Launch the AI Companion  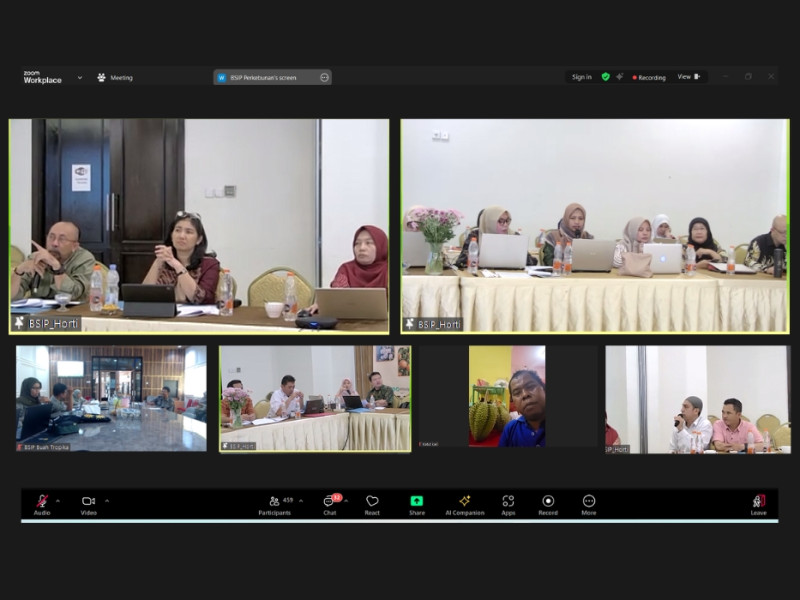coord(464,503)
